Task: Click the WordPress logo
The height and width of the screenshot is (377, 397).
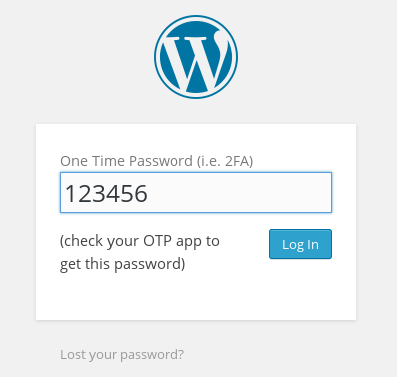Action: (196, 57)
